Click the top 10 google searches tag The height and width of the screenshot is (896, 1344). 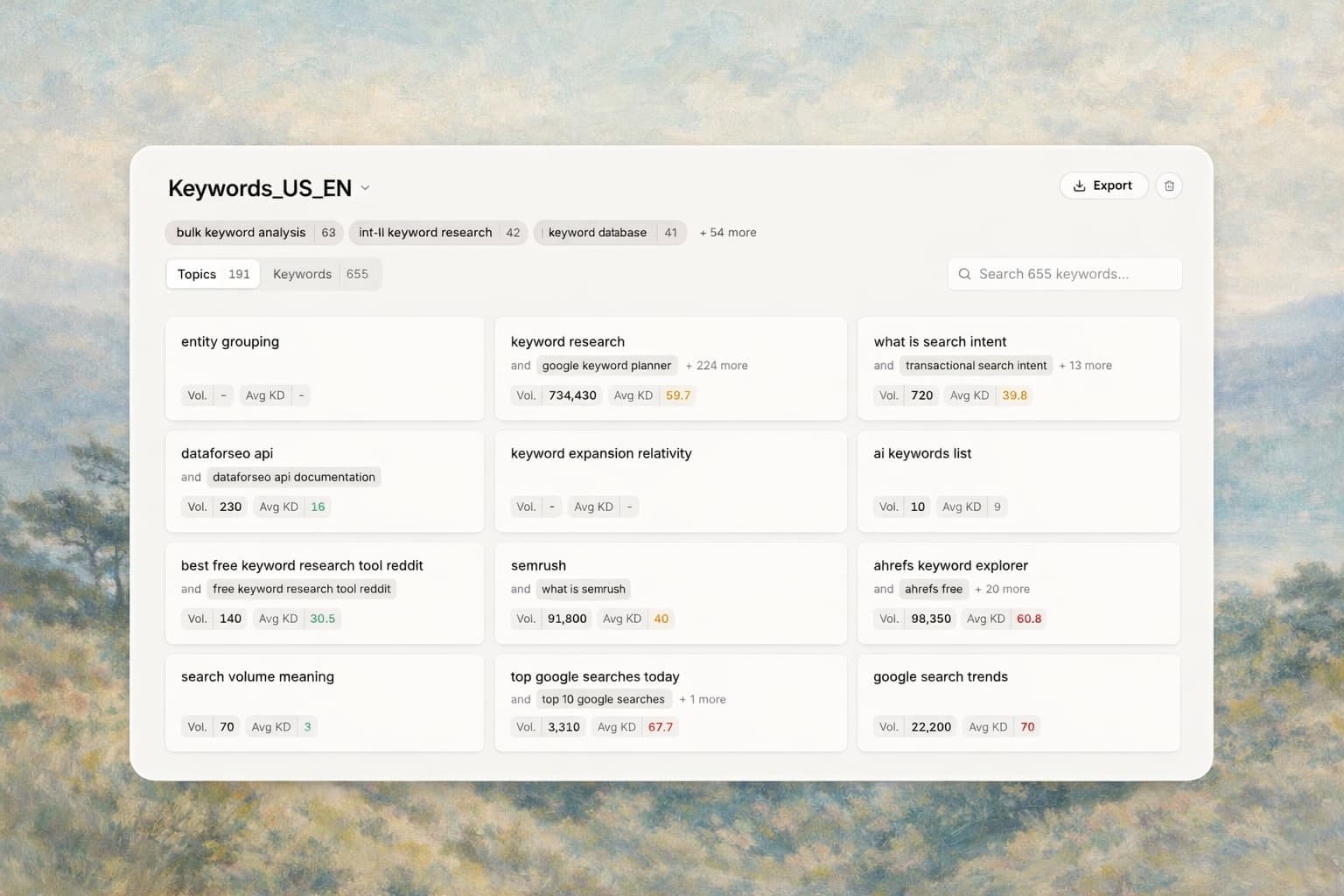tap(604, 699)
